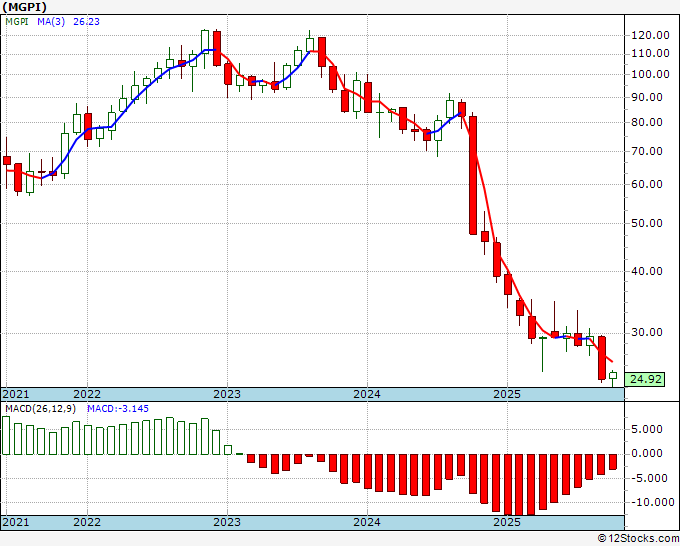The height and width of the screenshot is (546, 680).
Task: Click 2021 on the price chart timeline
Action: coord(16,394)
